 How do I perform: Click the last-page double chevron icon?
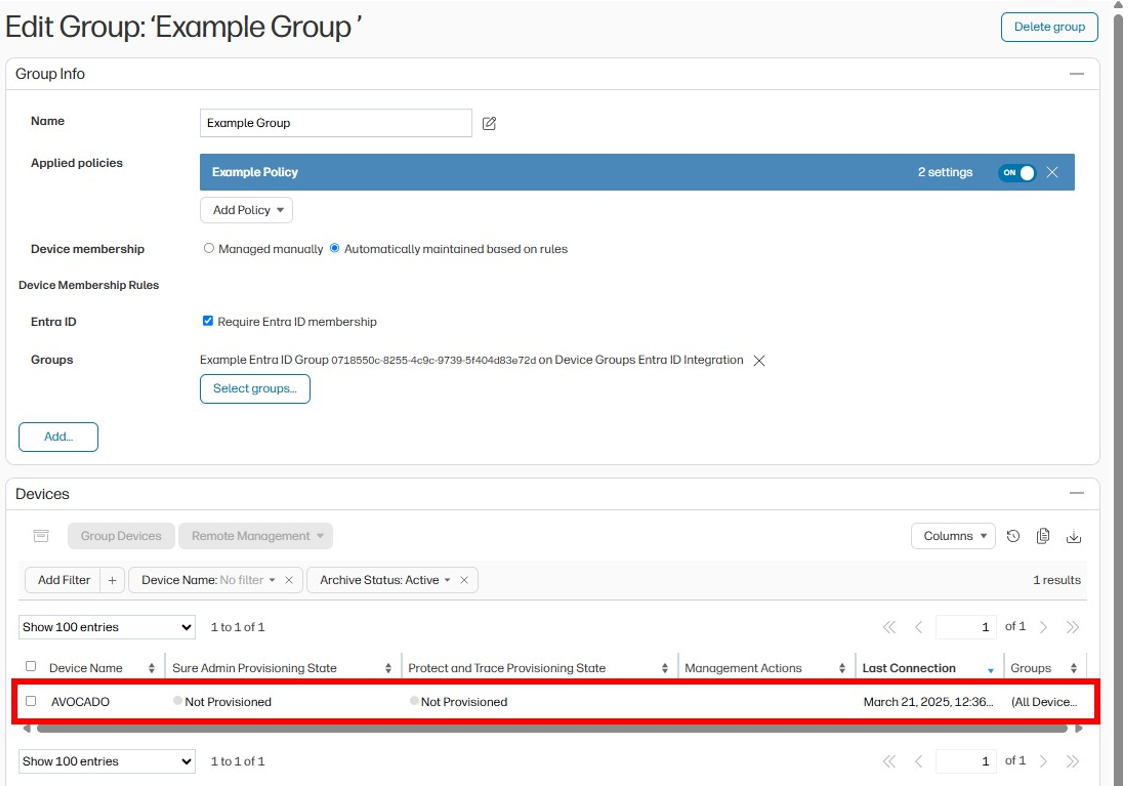(1072, 626)
